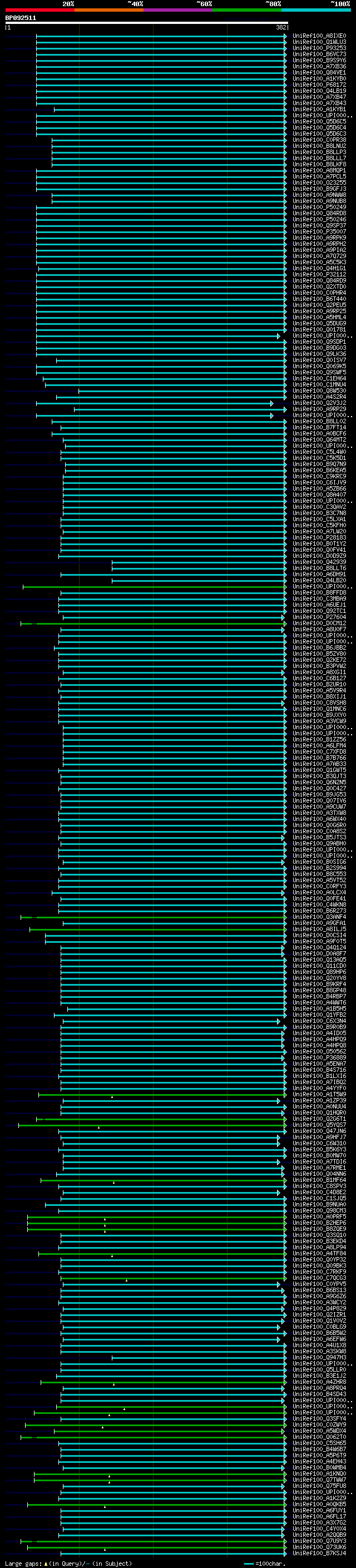Choose entry UniRef100_A7Q729

click(x=319, y=256)
